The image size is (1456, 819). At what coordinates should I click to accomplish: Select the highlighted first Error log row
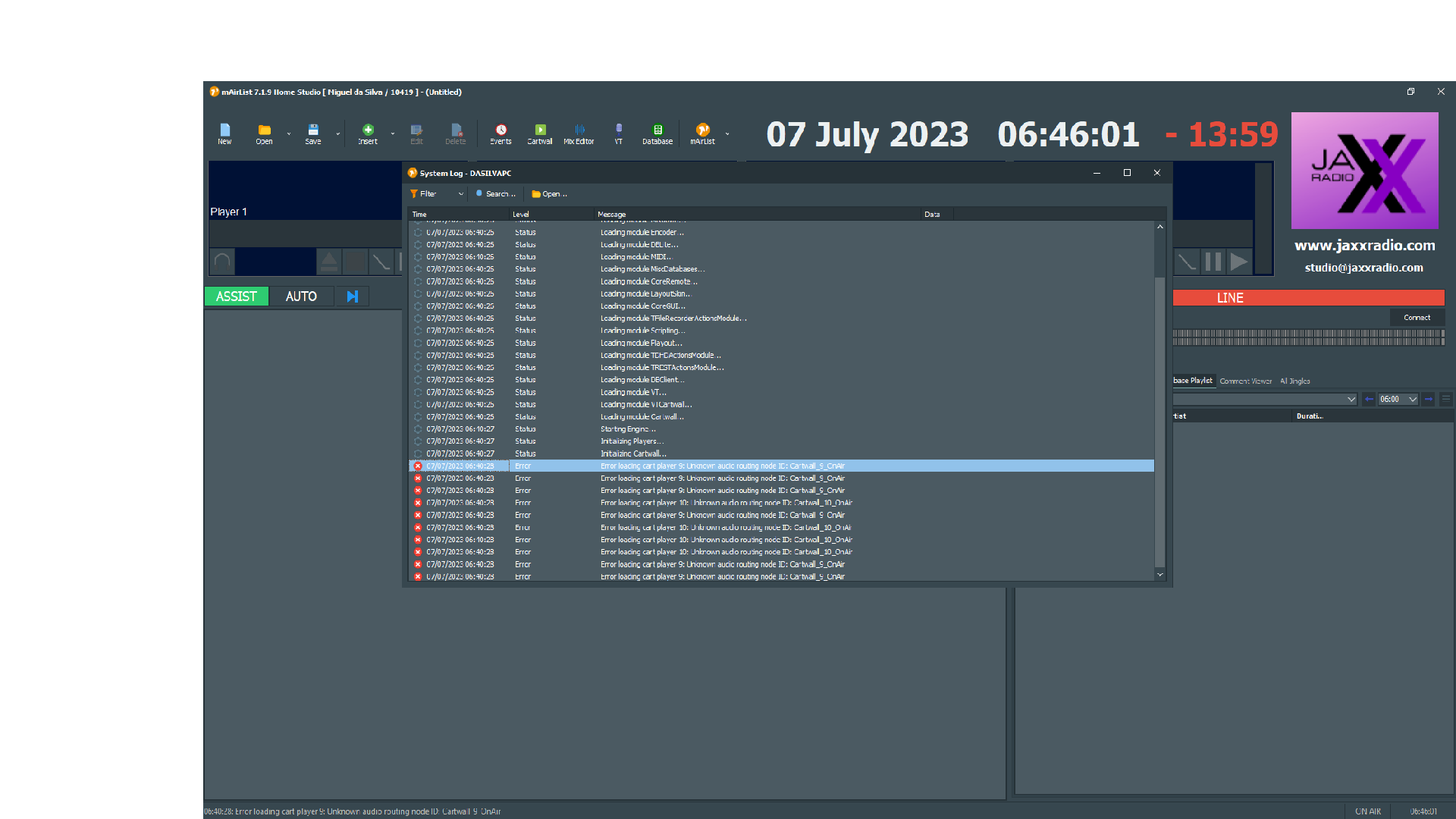click(781, 466)
